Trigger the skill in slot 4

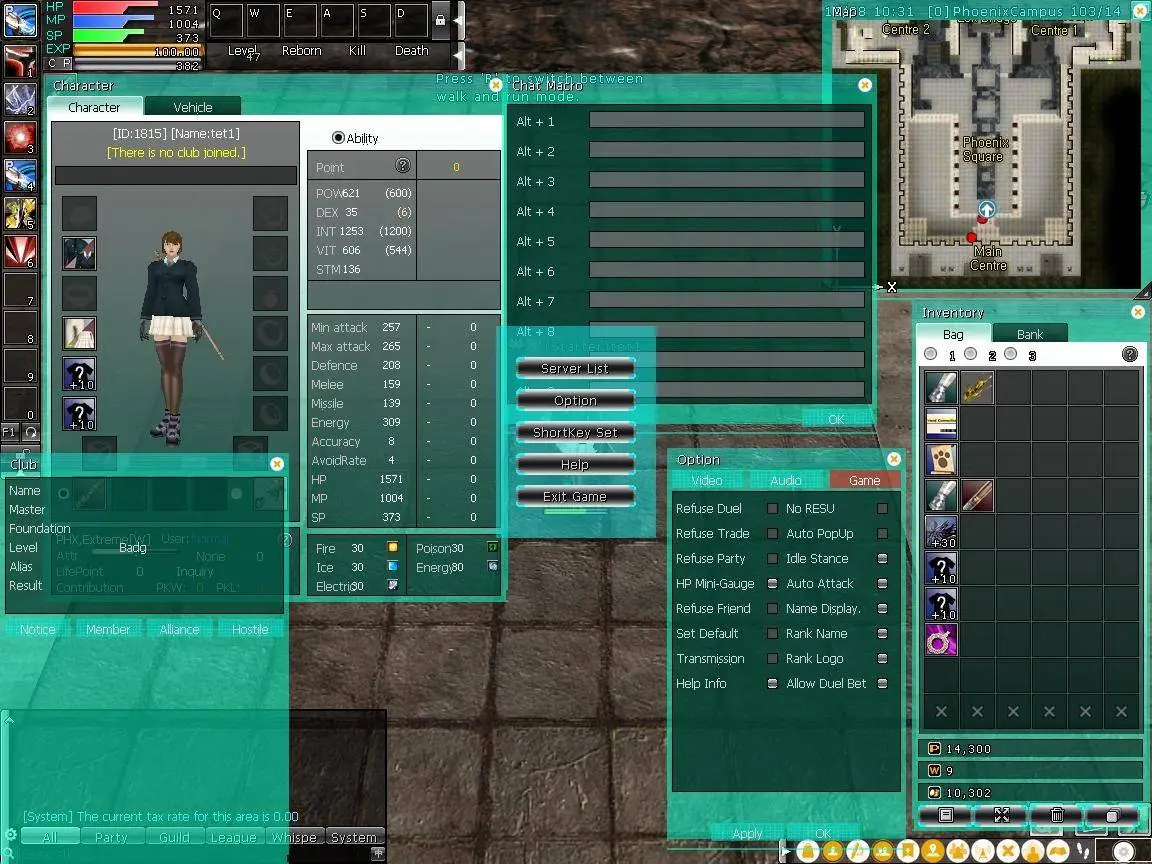coord(20,176)
